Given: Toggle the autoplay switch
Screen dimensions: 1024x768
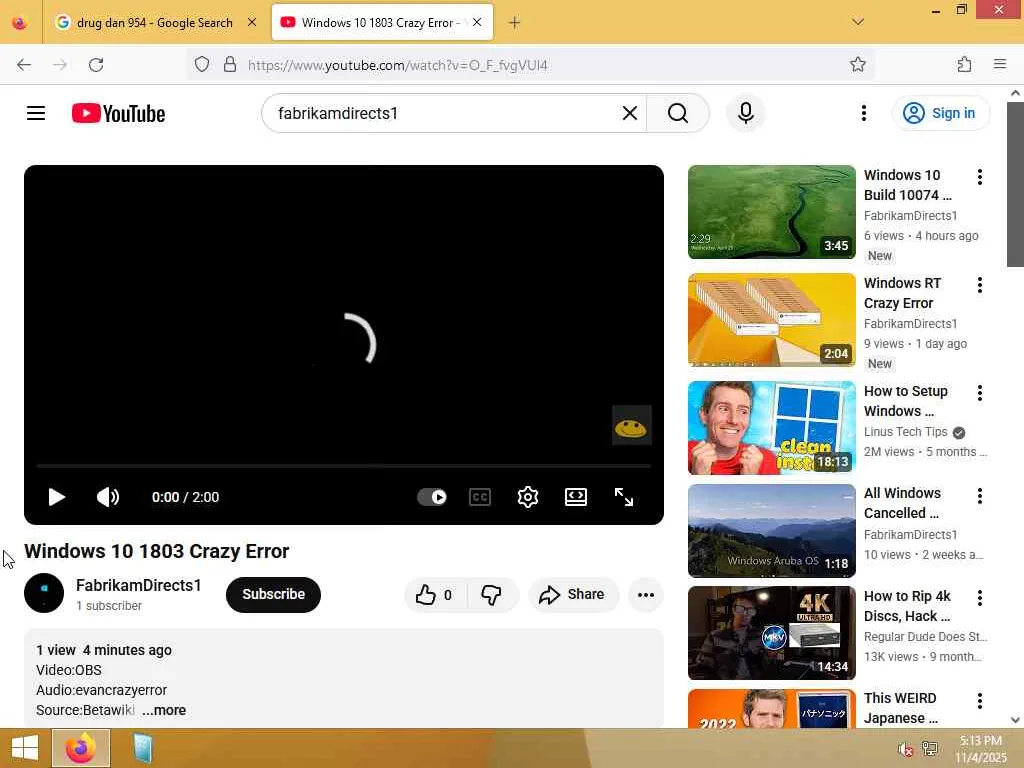Looking at the screenshot, I should (x=432, y=497).
